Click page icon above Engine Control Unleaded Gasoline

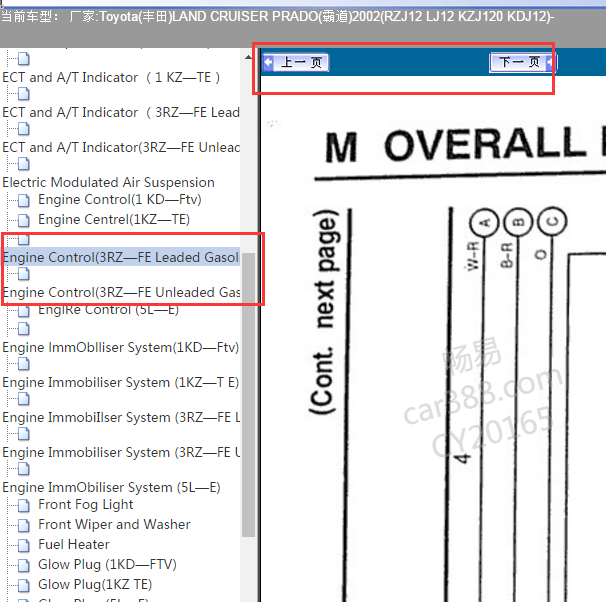pos(24,274)
